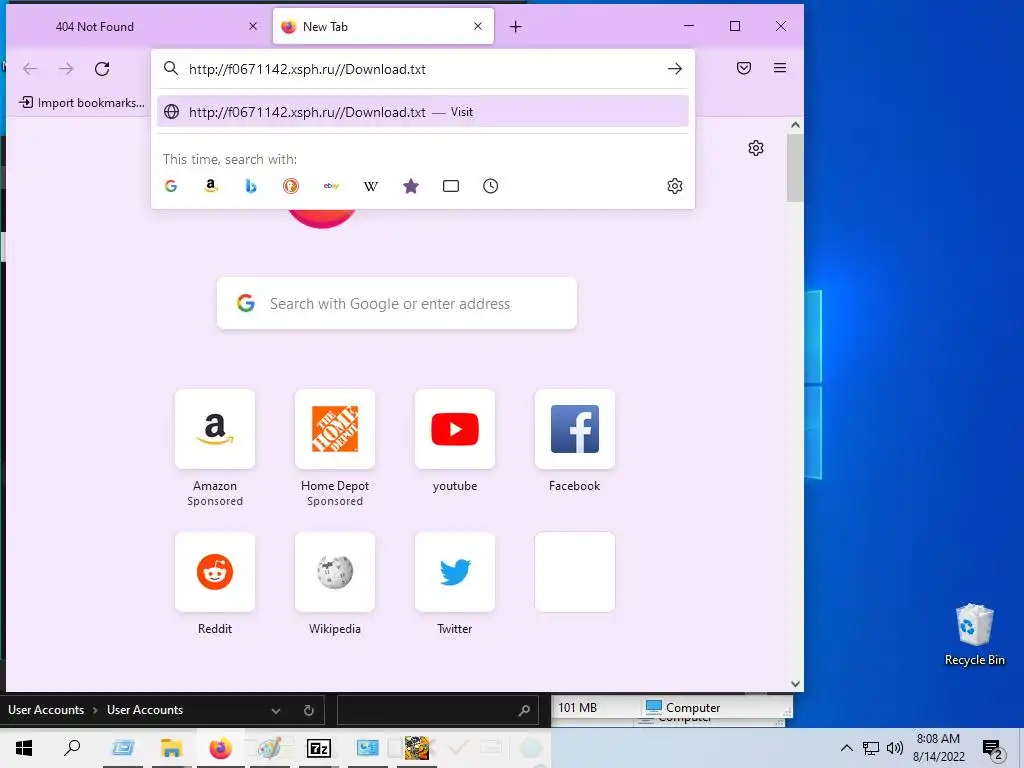Screen dimensions: 1024x768
Task: Search in open Tabs icon
Action: pos(451,186)
